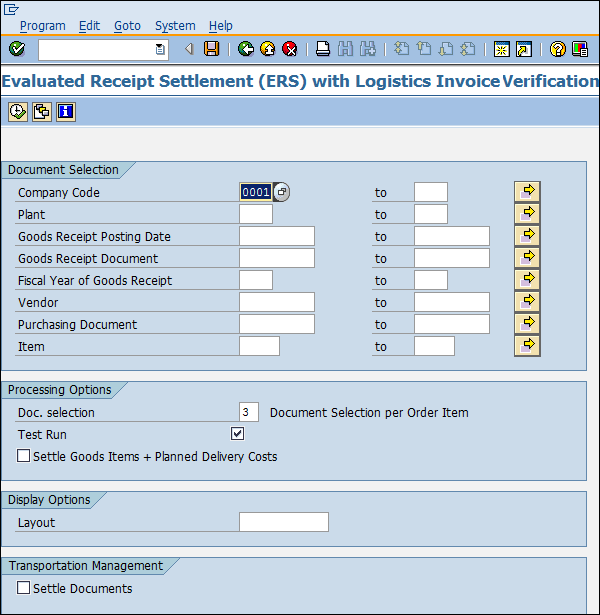The height and width of the screenshot is (615, 600).
Task: Open the Help menu
Action: tap(220, 26)
